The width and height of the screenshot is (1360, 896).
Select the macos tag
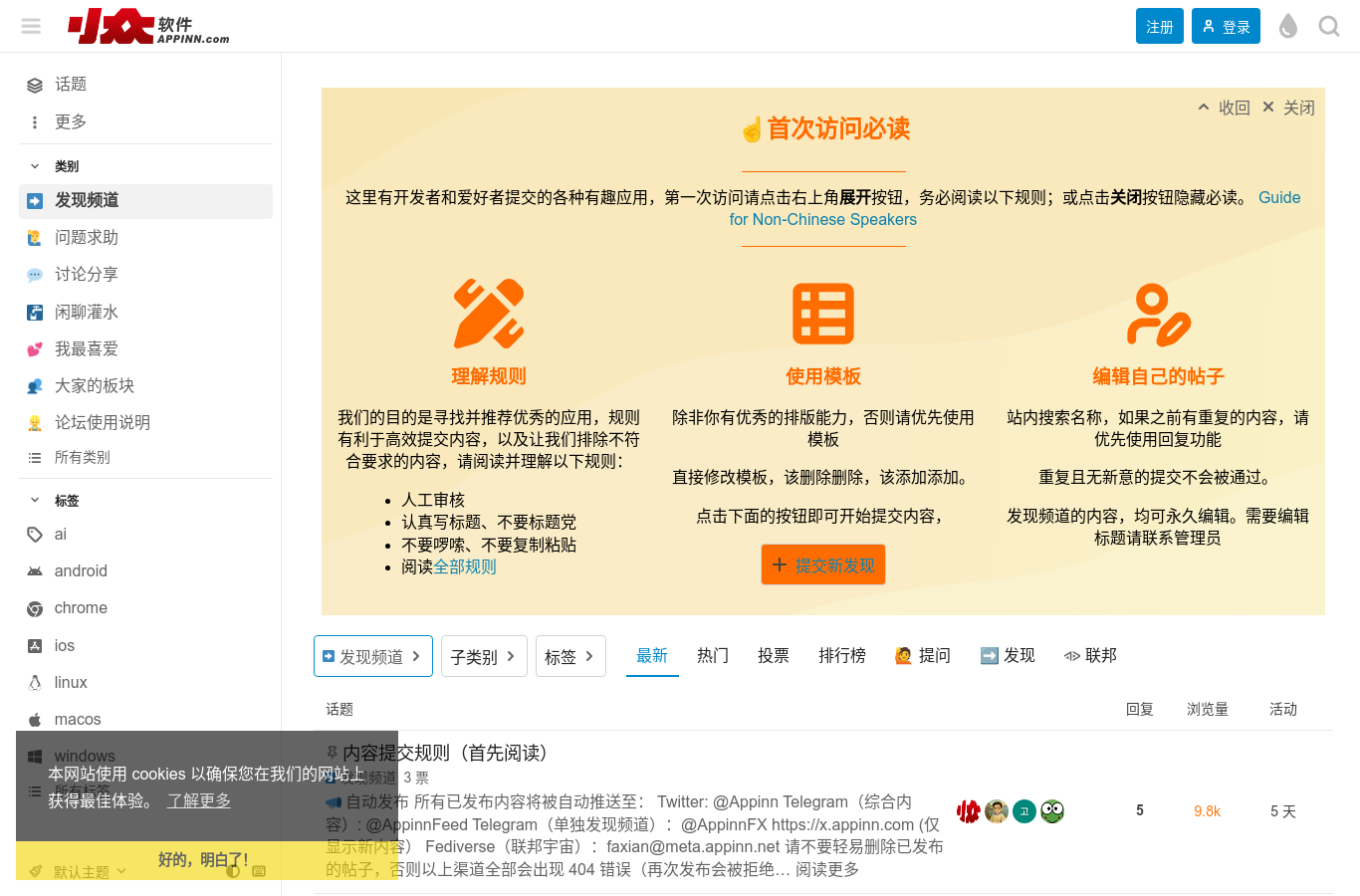click(145, 720)
